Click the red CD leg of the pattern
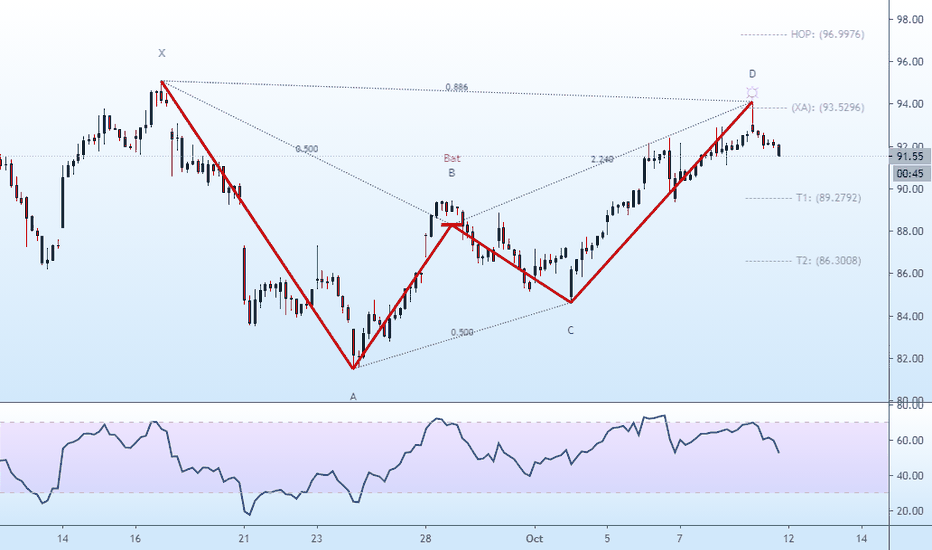This screenshot has height=550, width=932. (x=662, y=202)
